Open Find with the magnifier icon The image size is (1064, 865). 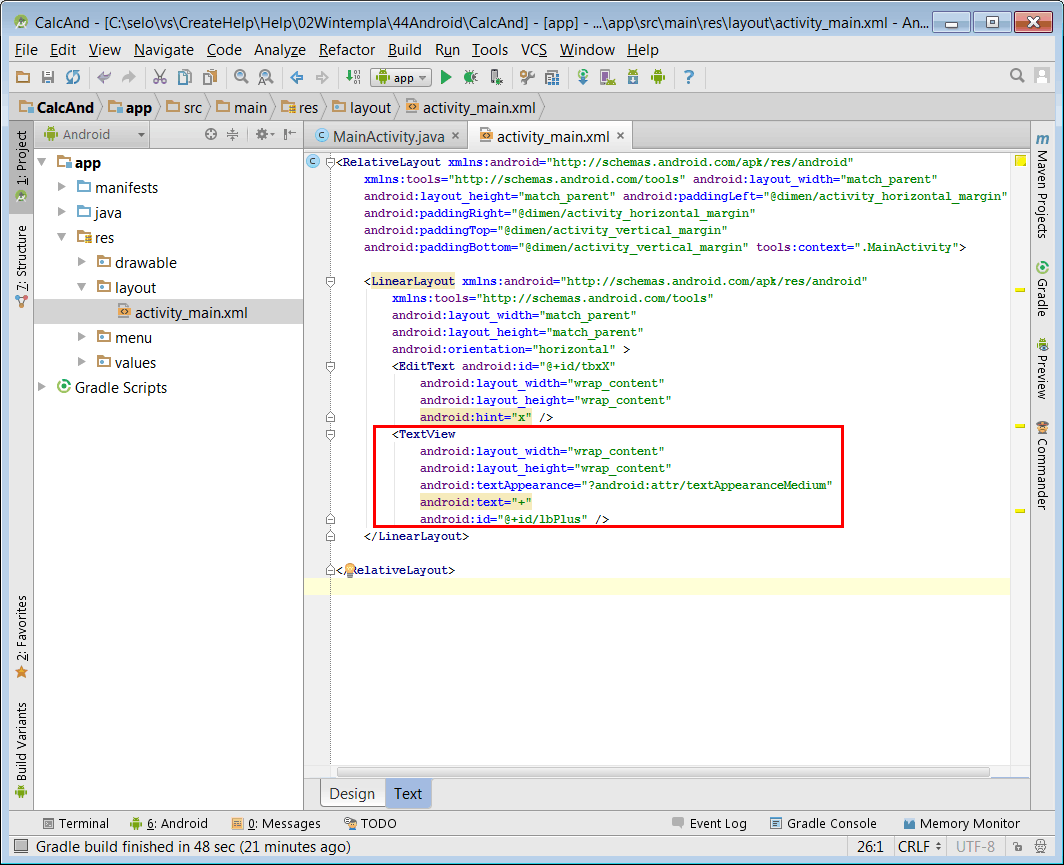pos(241,77)
